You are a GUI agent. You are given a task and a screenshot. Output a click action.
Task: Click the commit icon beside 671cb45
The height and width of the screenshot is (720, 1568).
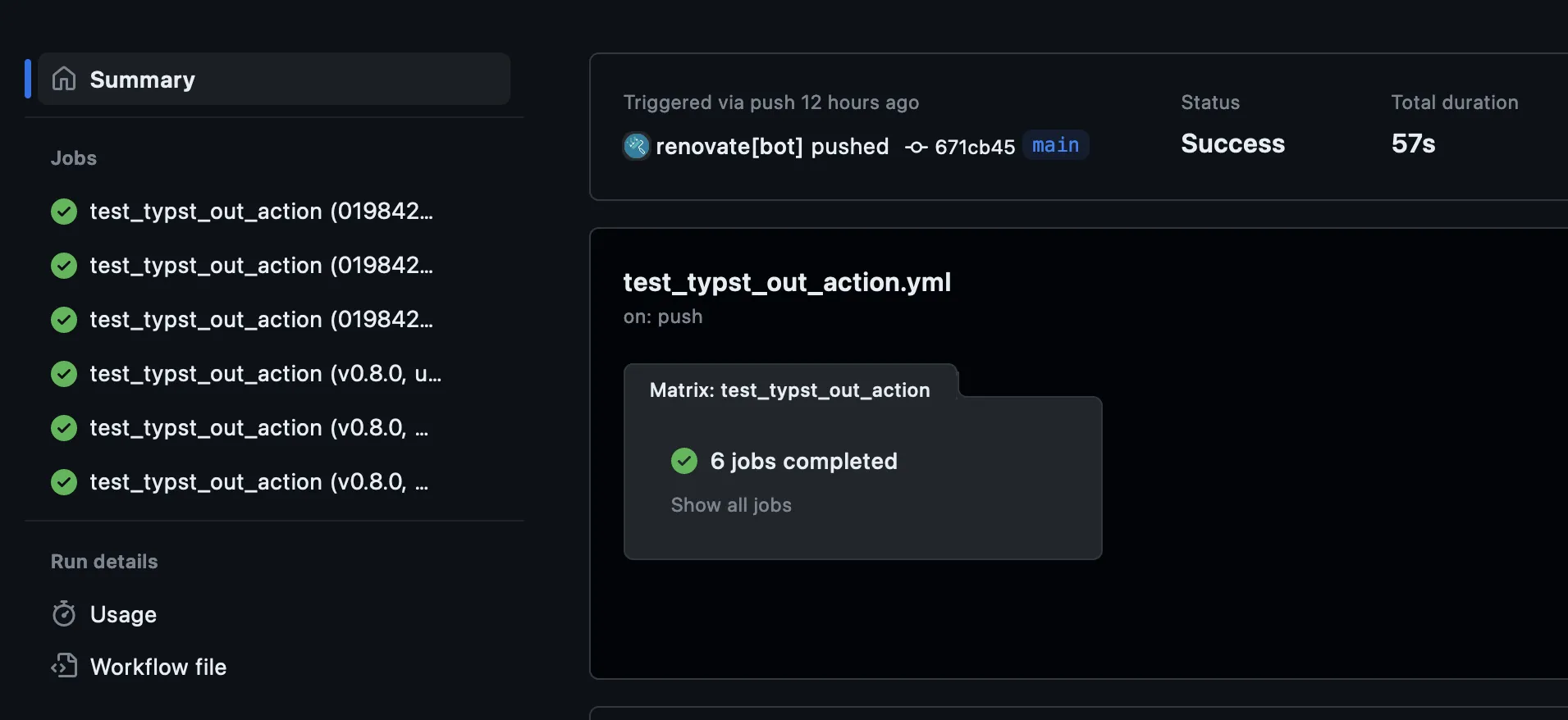tap(916, 147)
